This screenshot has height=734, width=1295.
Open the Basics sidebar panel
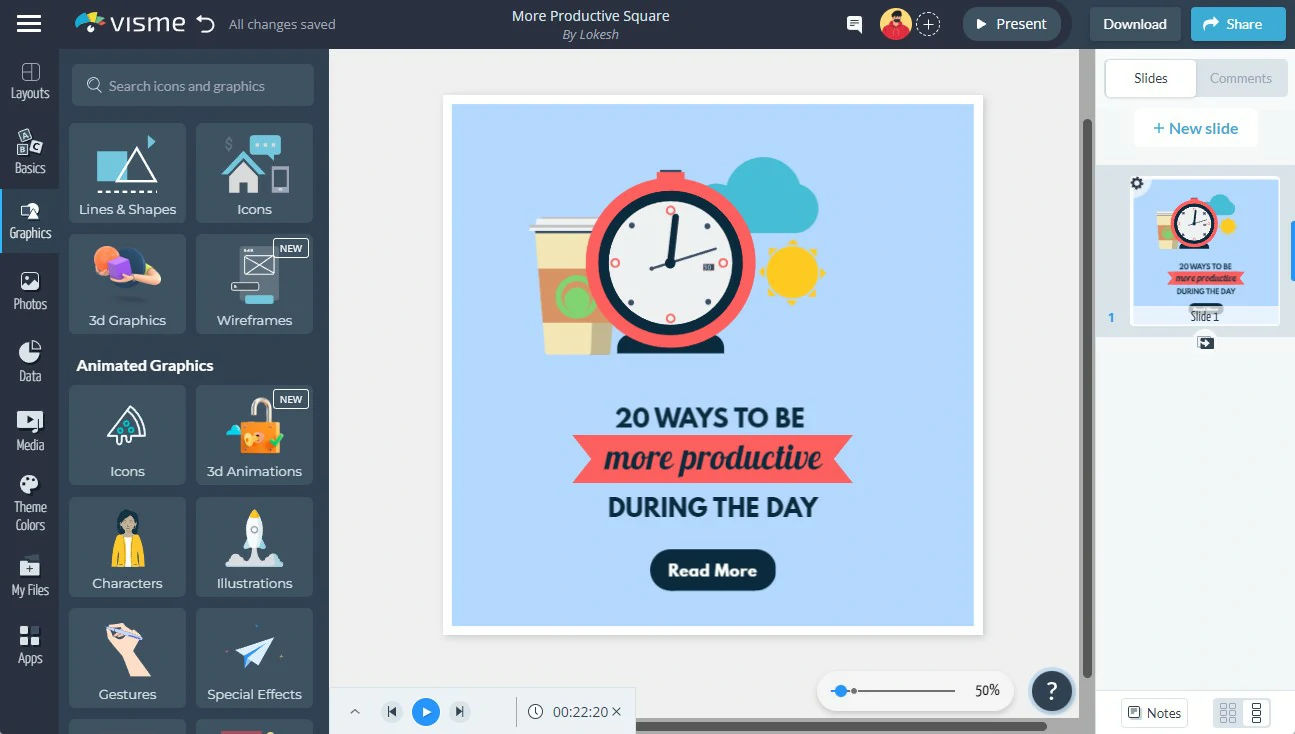[30, 152]
